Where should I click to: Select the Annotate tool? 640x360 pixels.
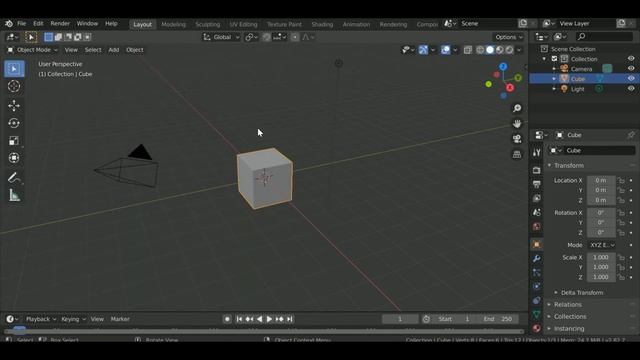(x=14, y=178)
